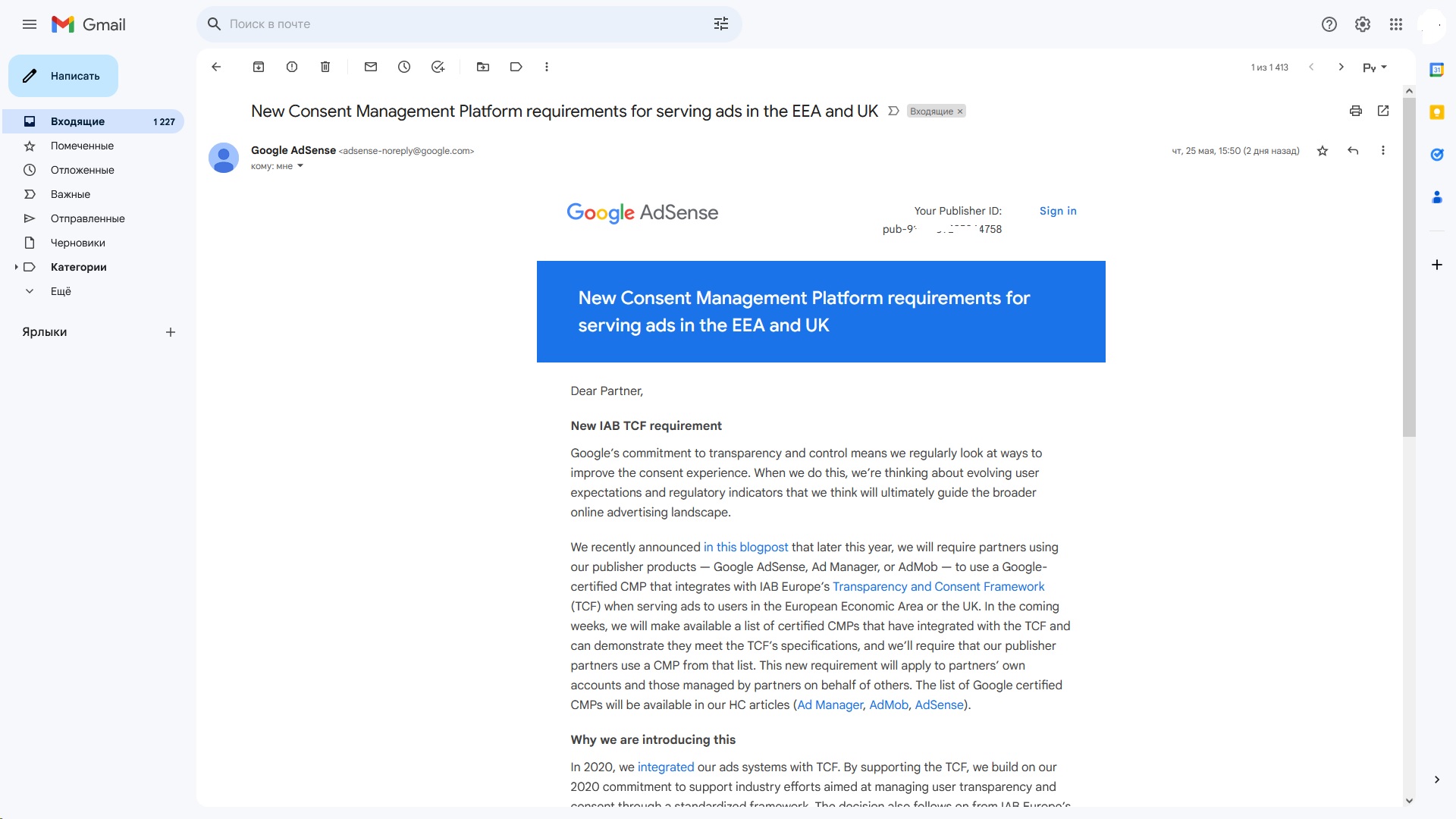This screenshot has height=819, width=1456.
Task: Add this email to Tasks
Action: (438, 67)
